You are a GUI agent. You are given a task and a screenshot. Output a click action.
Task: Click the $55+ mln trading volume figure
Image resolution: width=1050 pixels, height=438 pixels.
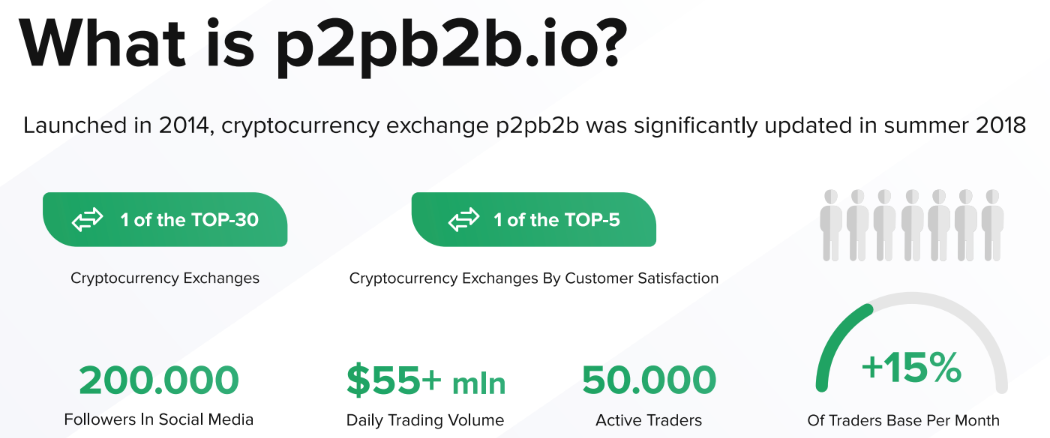click(x=425, y=380)
